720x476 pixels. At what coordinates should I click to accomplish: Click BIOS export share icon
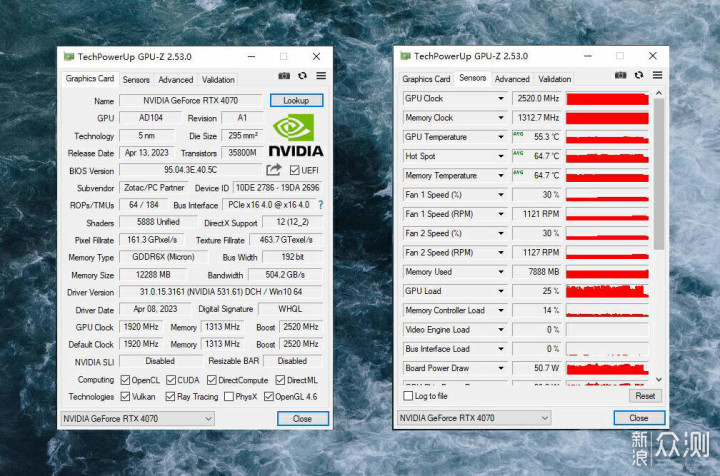[x=274, y=170]
